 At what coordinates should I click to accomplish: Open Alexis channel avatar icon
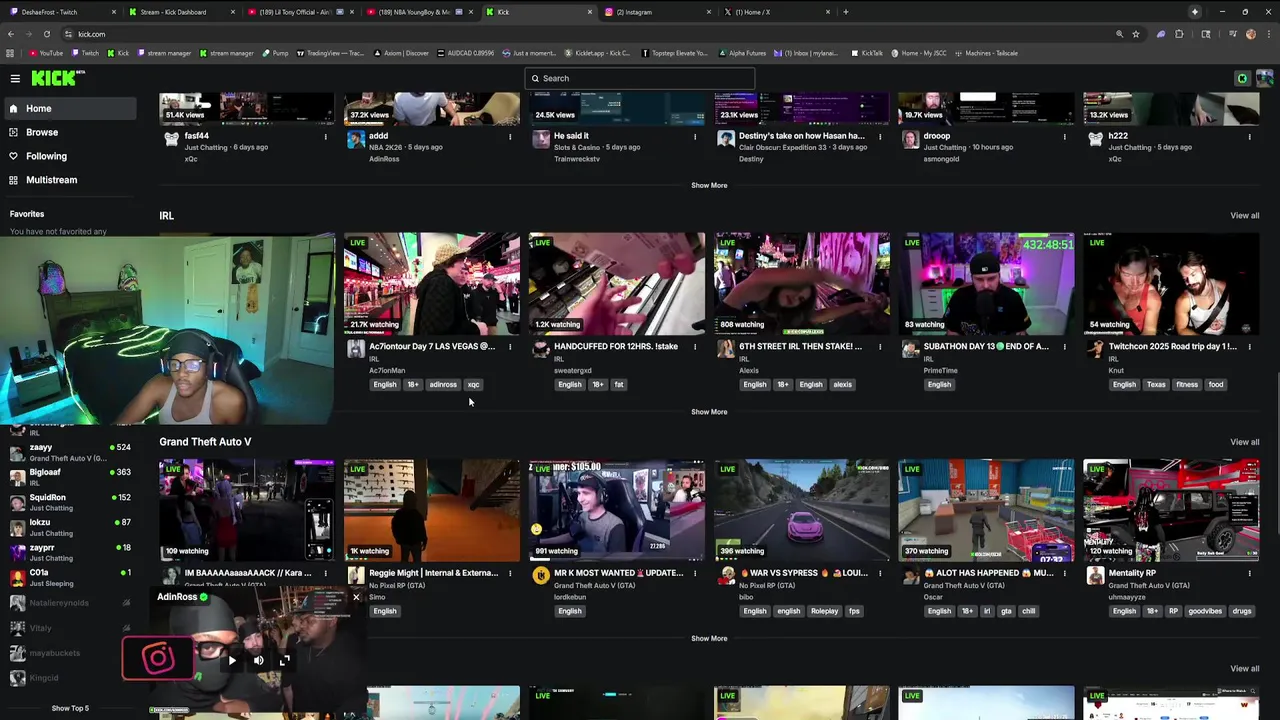coord(726,349)
